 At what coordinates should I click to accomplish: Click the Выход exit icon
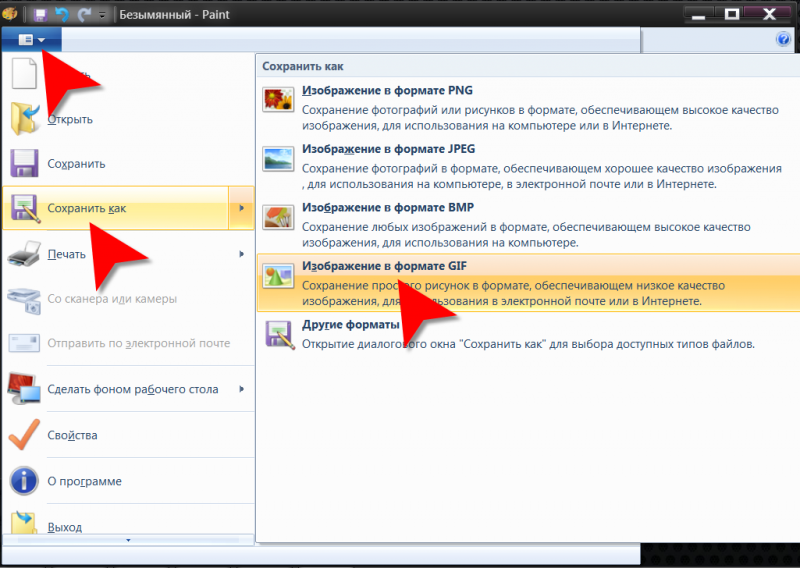point(24,522)
